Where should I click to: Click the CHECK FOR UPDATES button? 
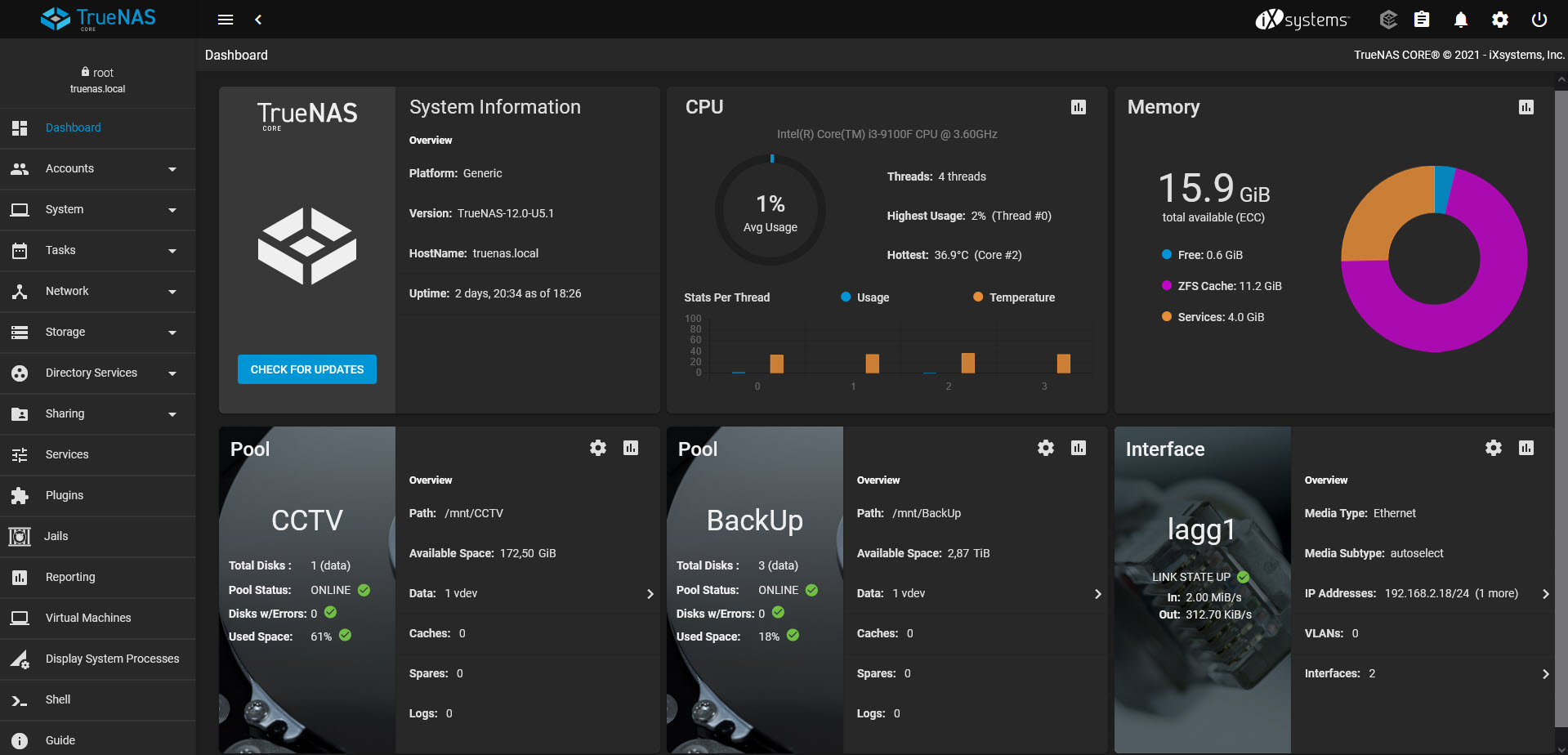[x=307, y=369]
